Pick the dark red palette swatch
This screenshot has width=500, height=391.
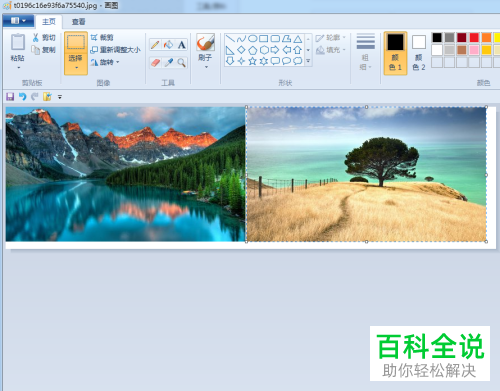click(462, 38)
